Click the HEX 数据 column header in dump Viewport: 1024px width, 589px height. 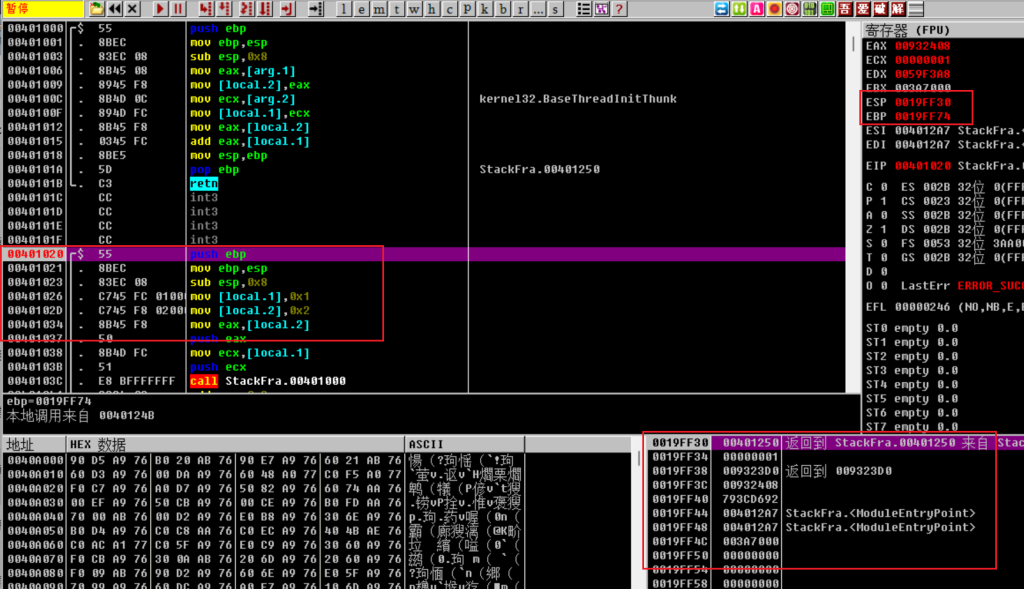coord(98,444)
